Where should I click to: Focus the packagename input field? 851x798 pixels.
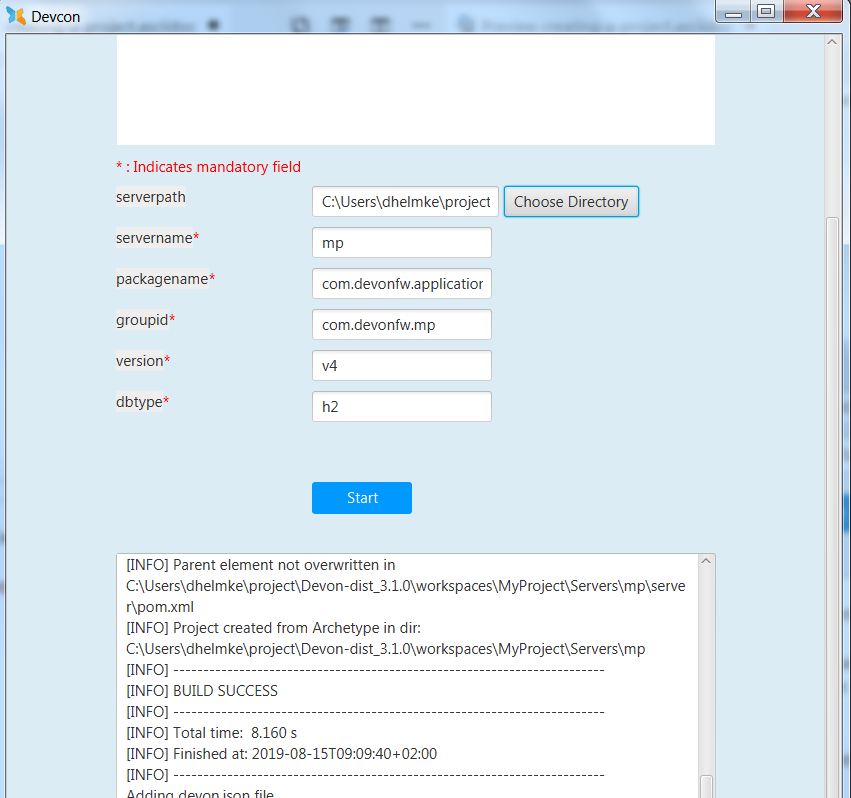pos(402,283)
